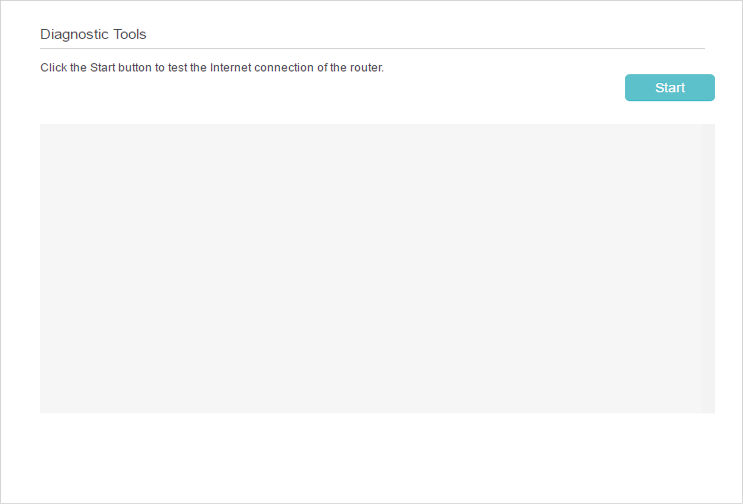Select the diagnostic output text area
Viewport: 743px width, 504px height.
(370, 268)
